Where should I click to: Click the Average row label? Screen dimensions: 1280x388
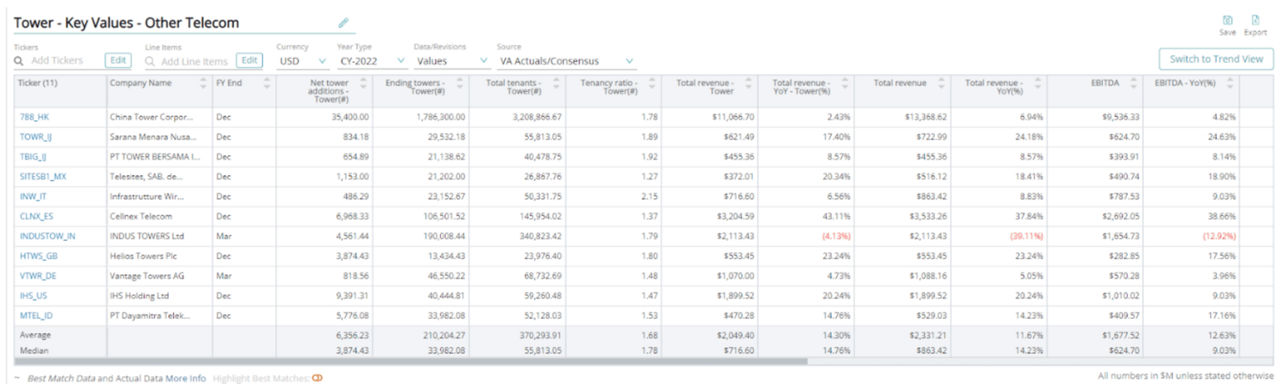click(34, 335)
